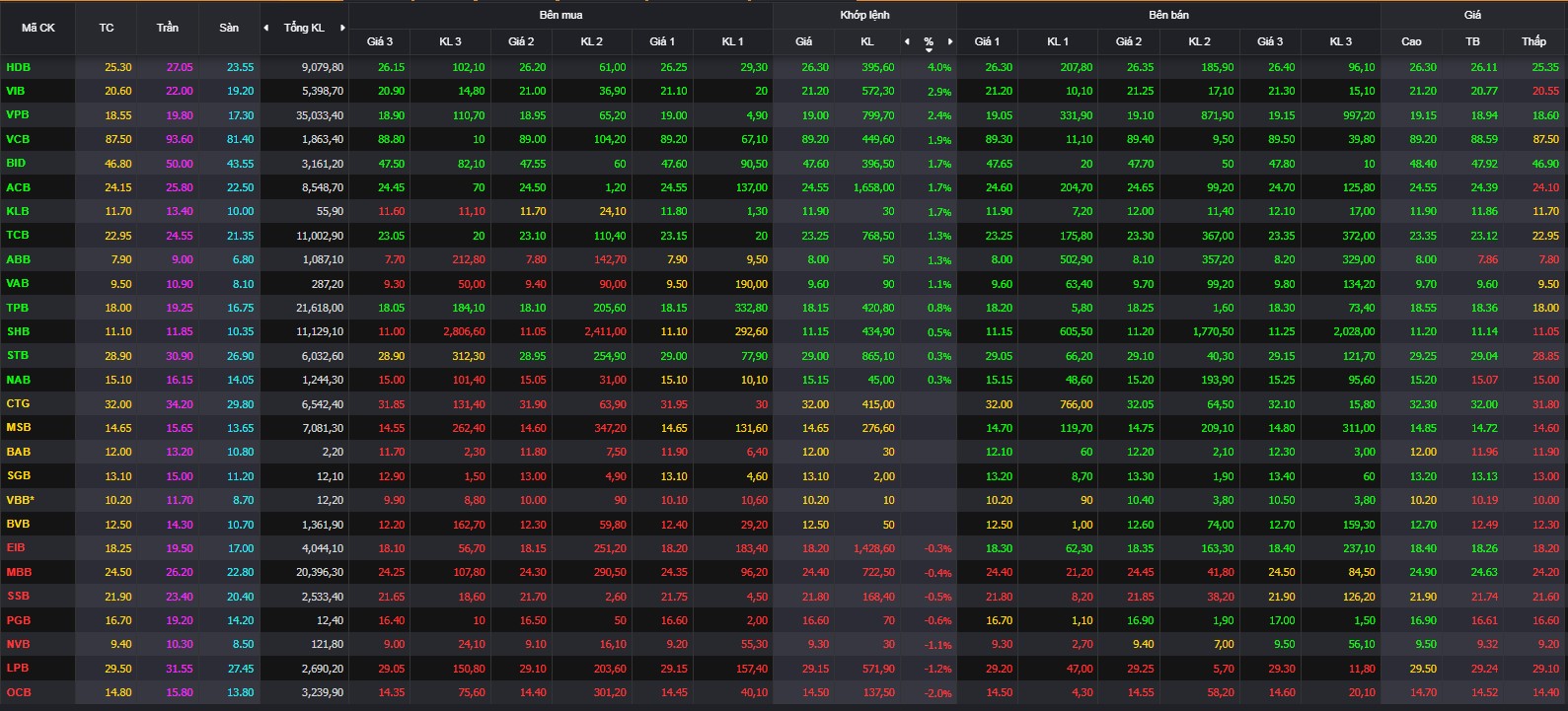Sort by the % column header
Viewport: 1568px width, 711px height.
[929, 42]
